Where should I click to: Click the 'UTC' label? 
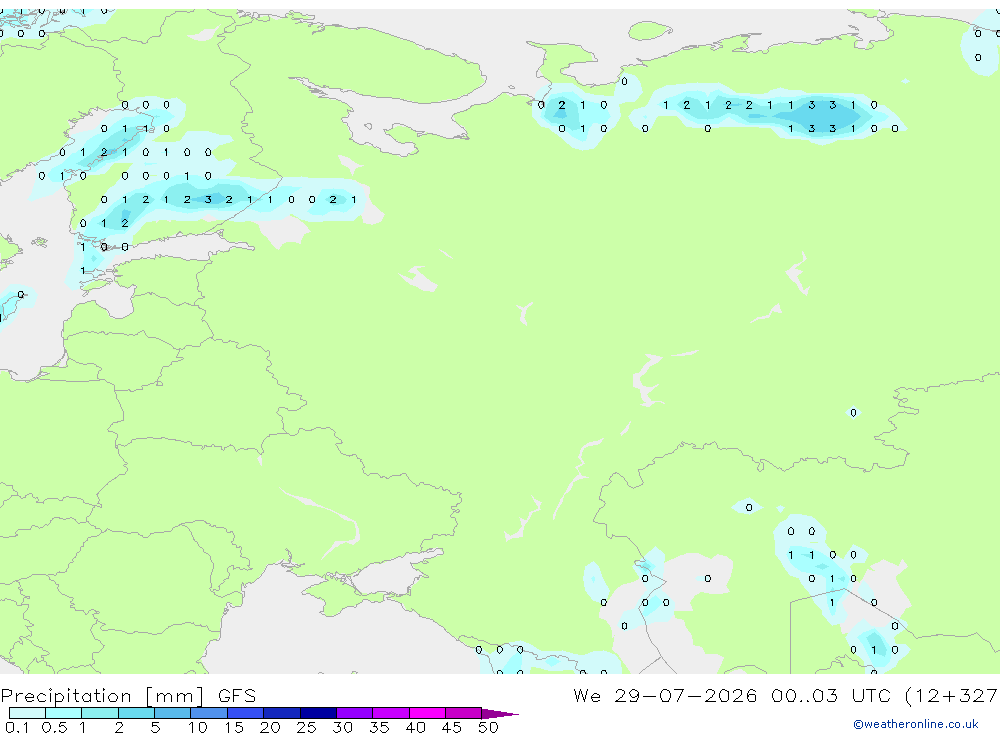(x=872, y=695)
